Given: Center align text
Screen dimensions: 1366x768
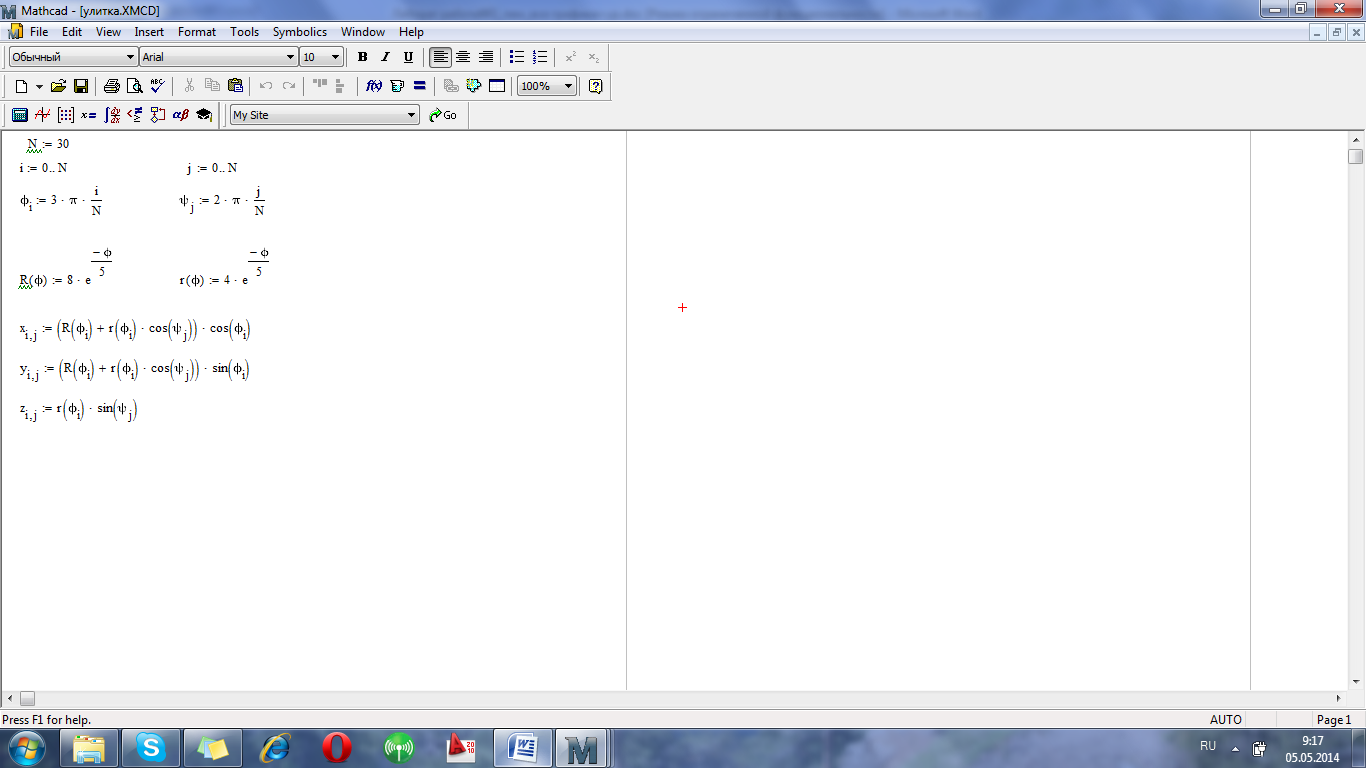Looking at the screenshot, I should 463,57.
